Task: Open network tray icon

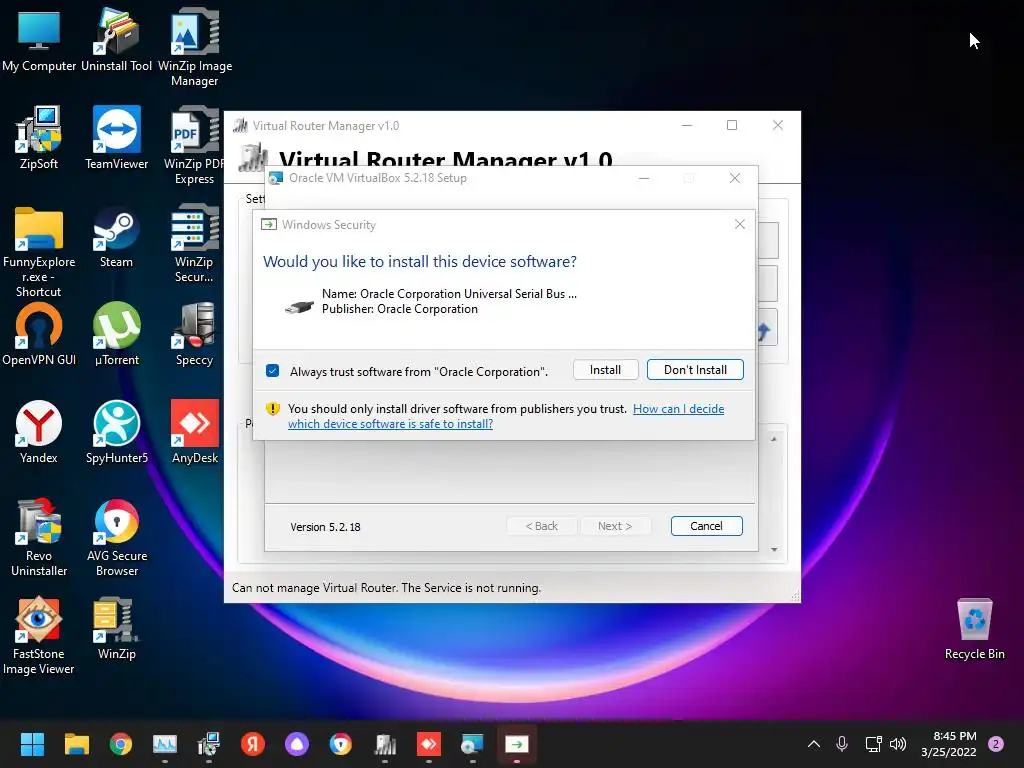Action: point(873,744)
